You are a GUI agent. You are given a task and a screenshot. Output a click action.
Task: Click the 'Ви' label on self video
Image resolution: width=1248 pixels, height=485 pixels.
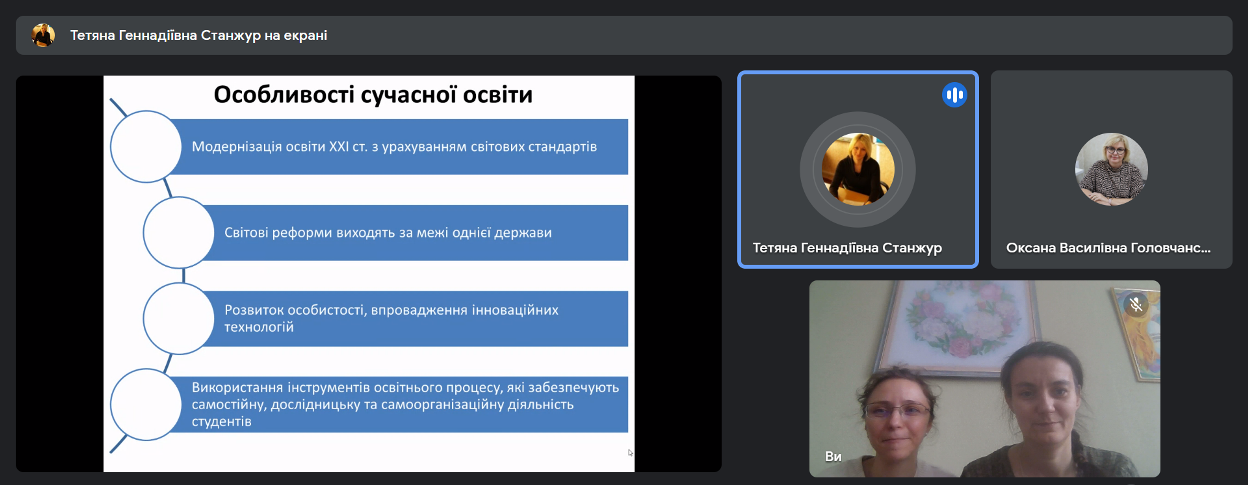(x=833, y=457)
